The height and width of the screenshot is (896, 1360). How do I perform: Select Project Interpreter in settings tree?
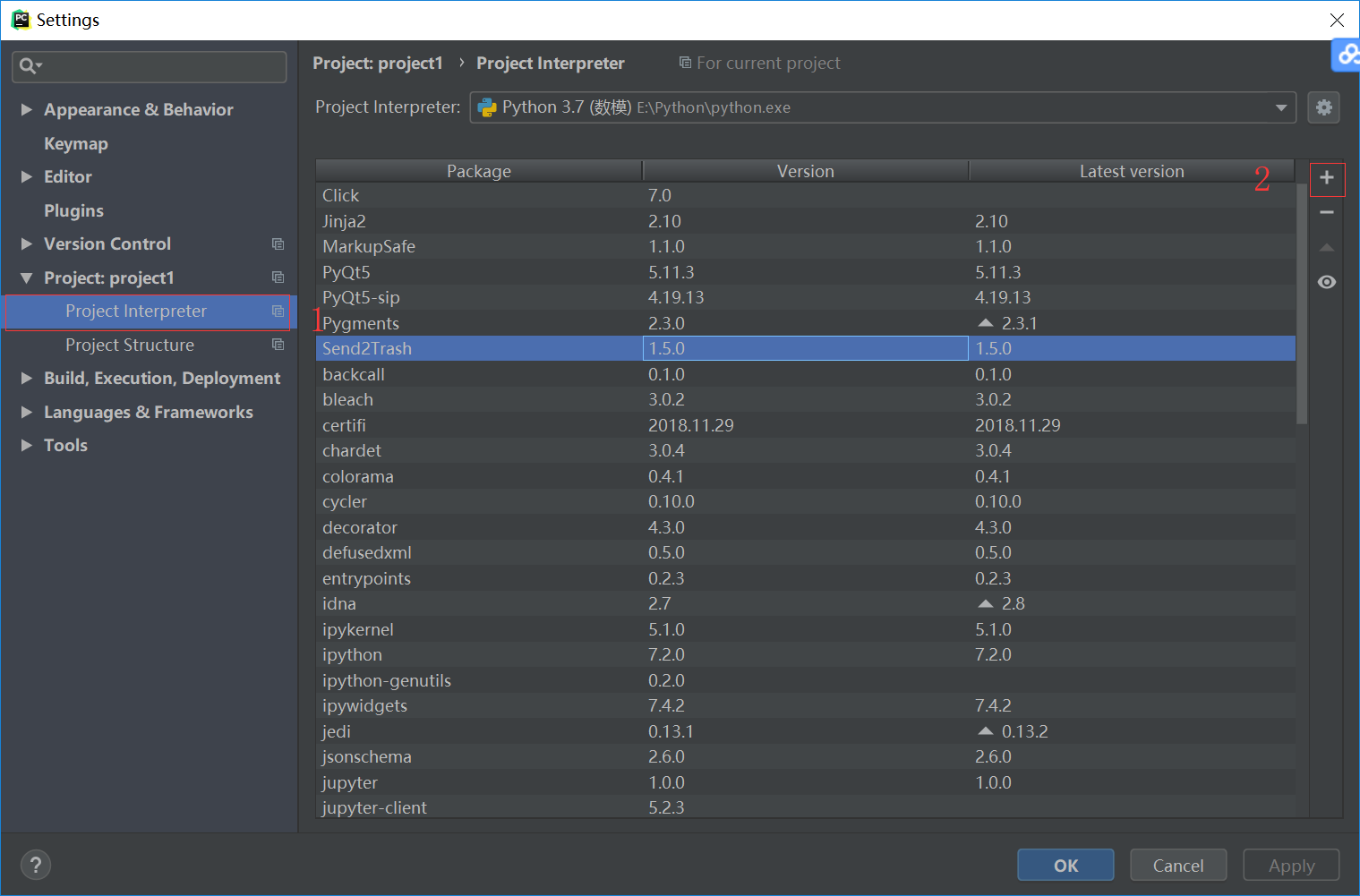point(150,311)
